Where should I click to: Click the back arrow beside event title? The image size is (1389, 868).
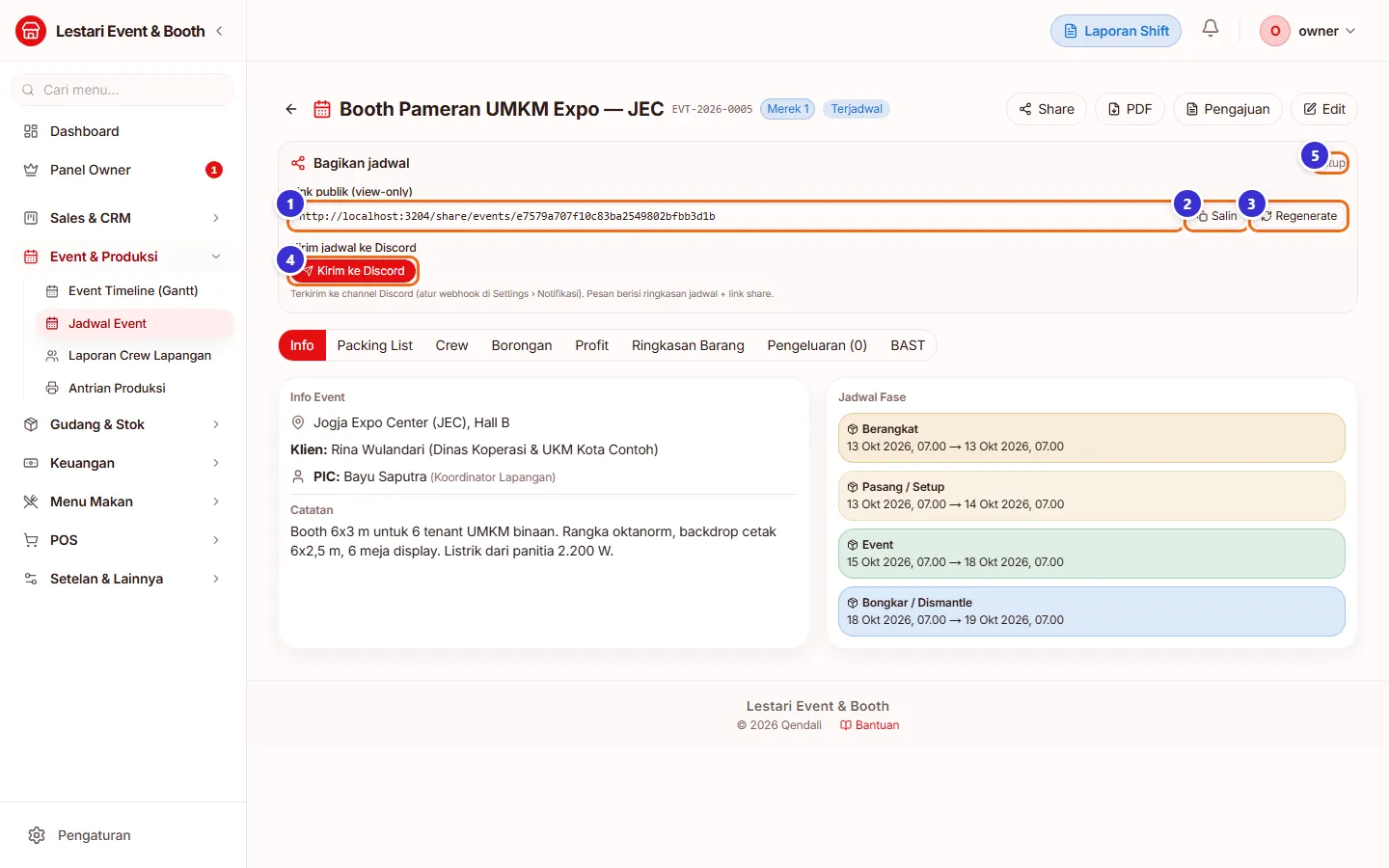click(x=291, y=109)
